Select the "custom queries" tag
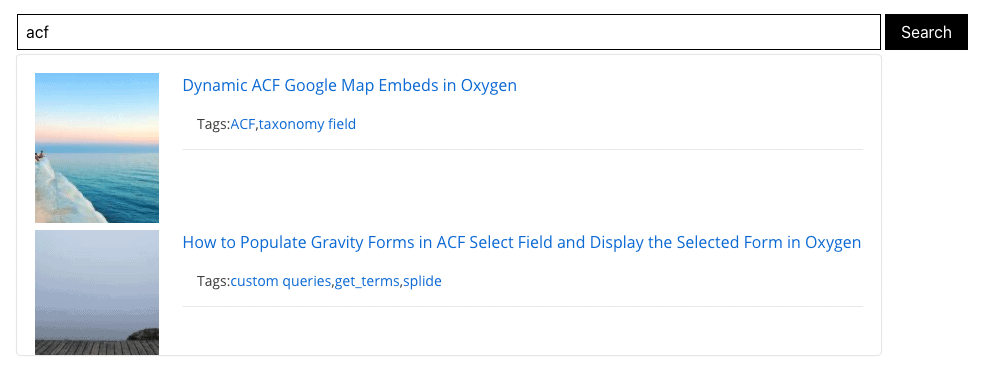 click(x=281, y=281)
